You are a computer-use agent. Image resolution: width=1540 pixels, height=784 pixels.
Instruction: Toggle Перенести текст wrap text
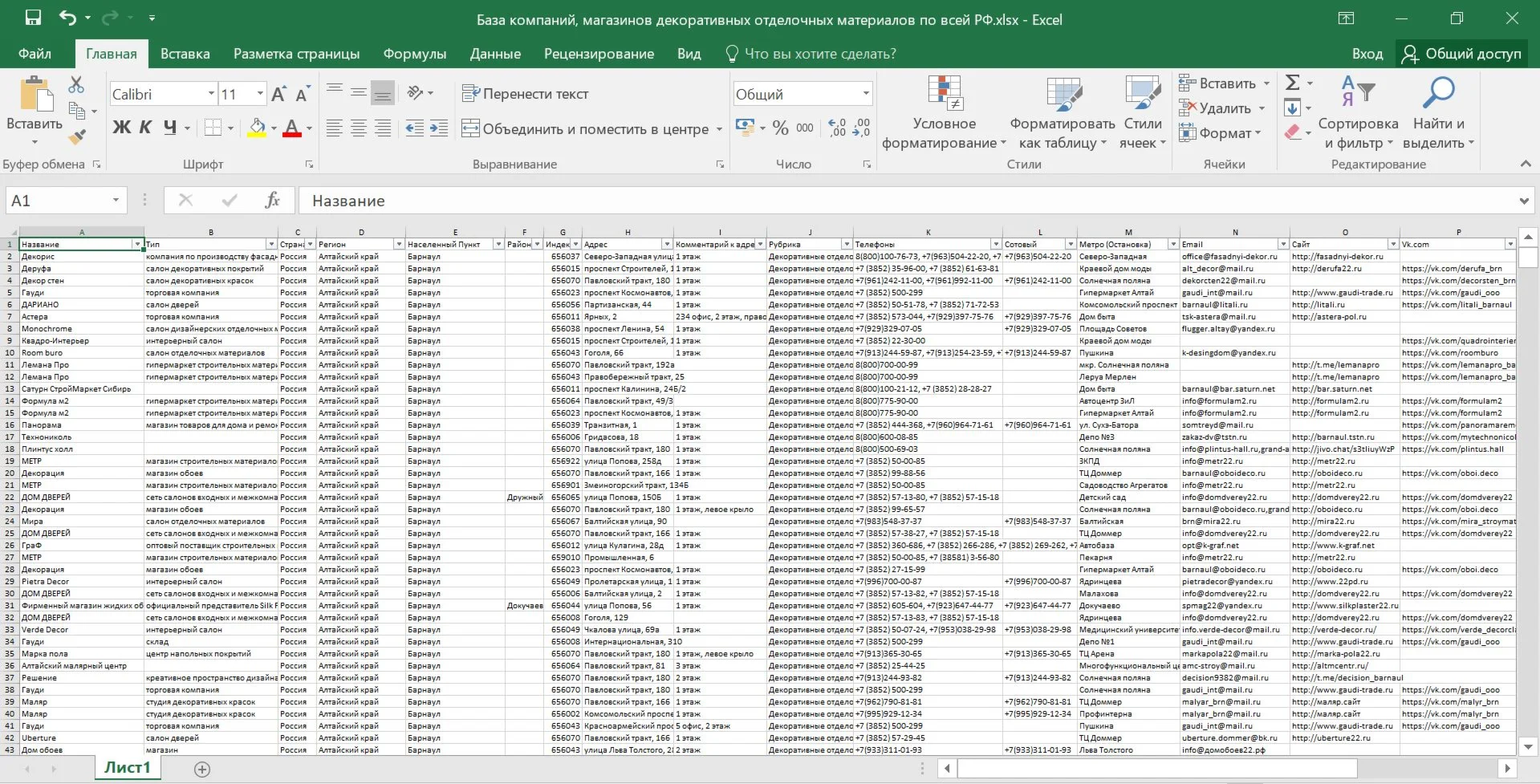(x=525, y=94)
